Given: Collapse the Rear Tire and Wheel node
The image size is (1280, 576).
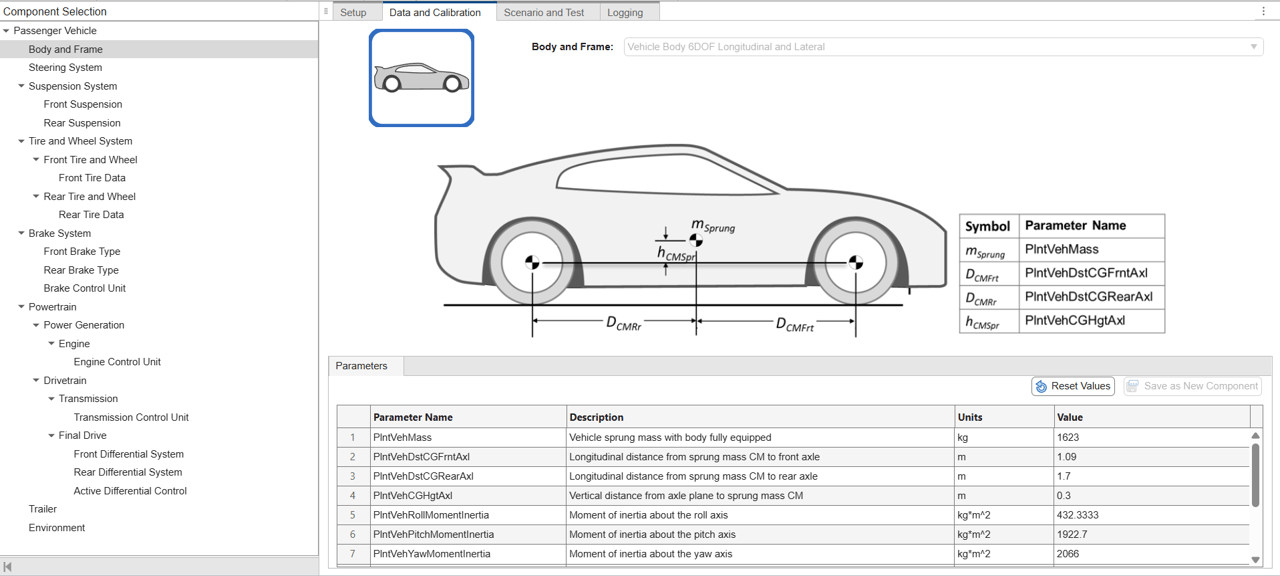Looking at the screenshot, I should pos(37,197).
